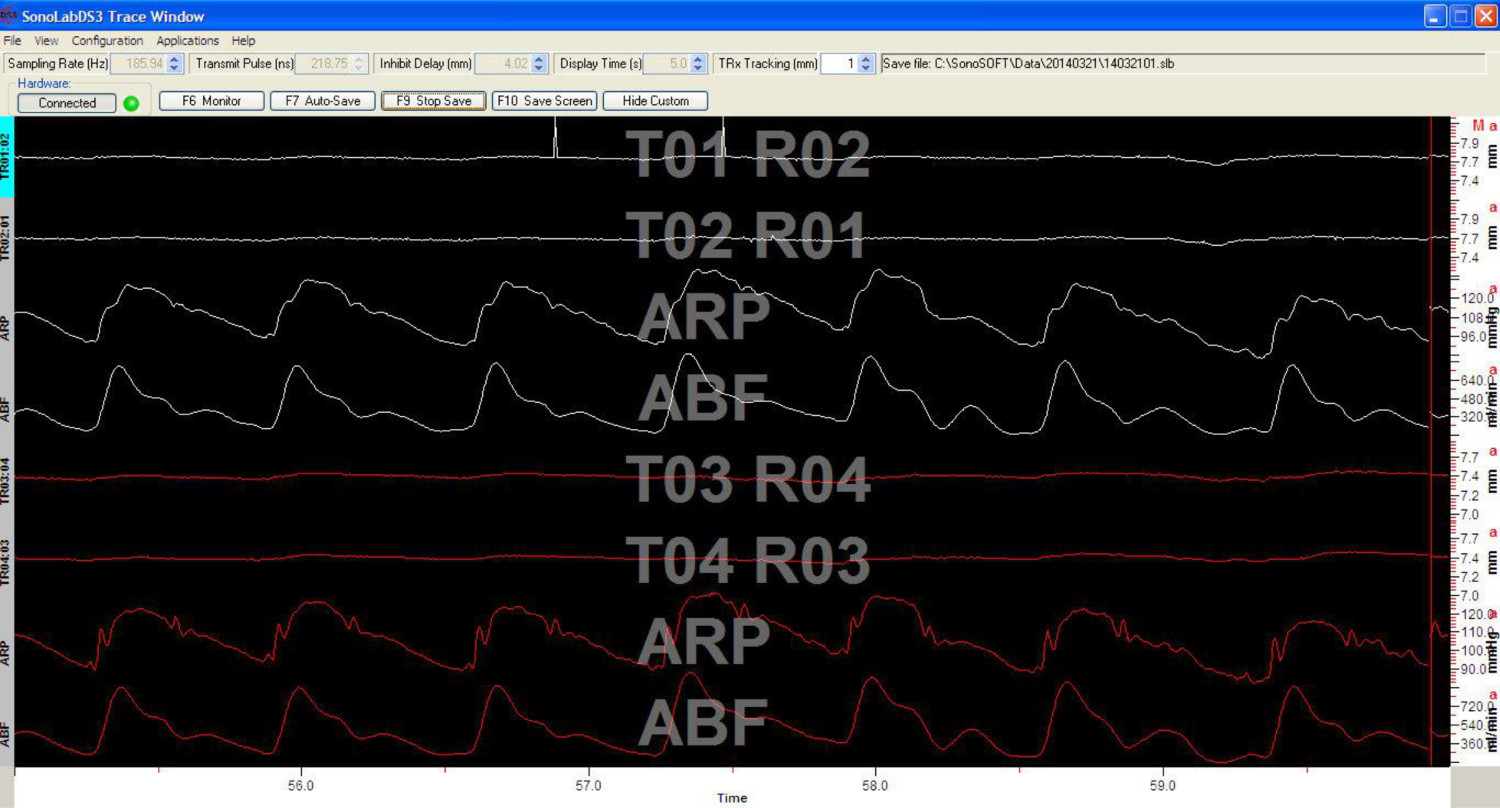Click the Sampling Rate spinner arrows
This screenshot has height=808, width=1500.
point(174,64)
